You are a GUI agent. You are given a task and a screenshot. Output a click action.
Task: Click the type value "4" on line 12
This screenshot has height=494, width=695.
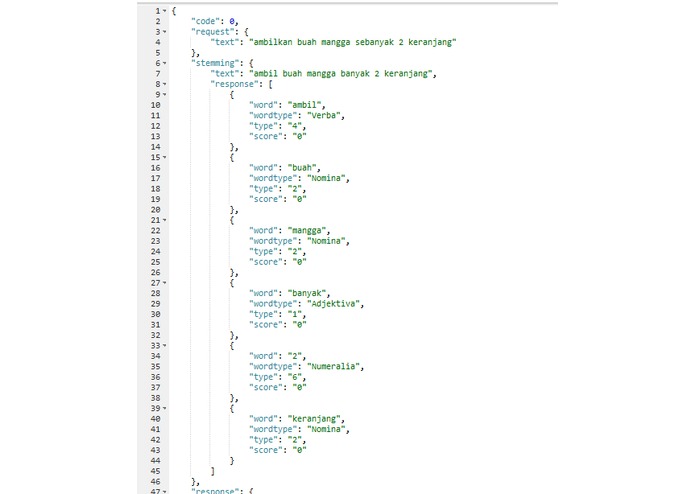295,126
